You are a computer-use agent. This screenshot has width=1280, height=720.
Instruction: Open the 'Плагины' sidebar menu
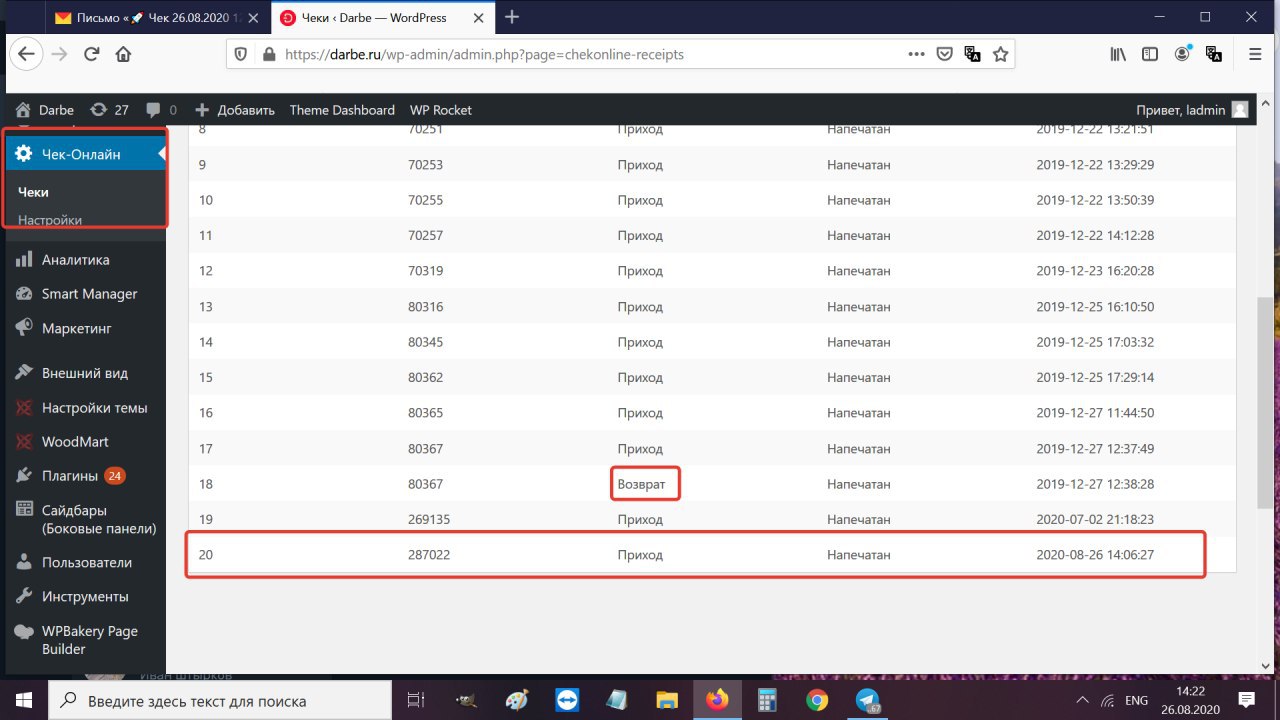tap(84, 476)
